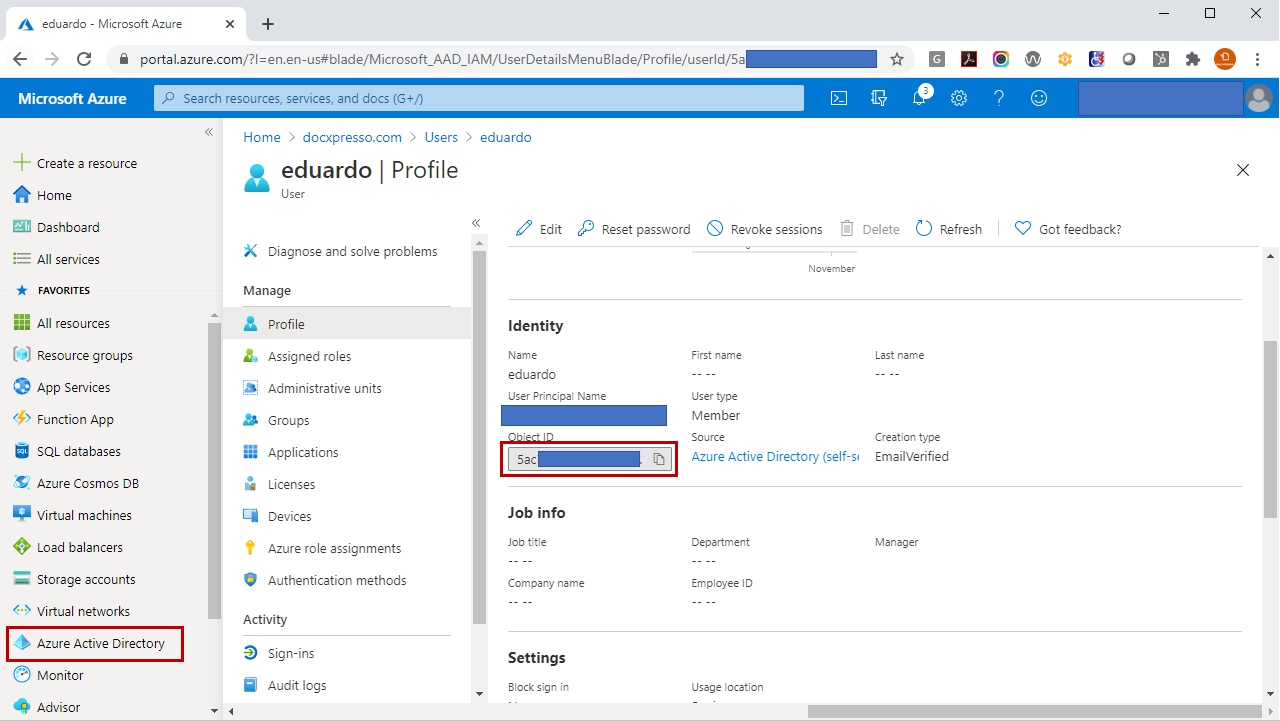Viewport: 1280px width, 721px height.
Task: Click the profile blade vertical scrollbar
Action: click(x=1270, y=430)
